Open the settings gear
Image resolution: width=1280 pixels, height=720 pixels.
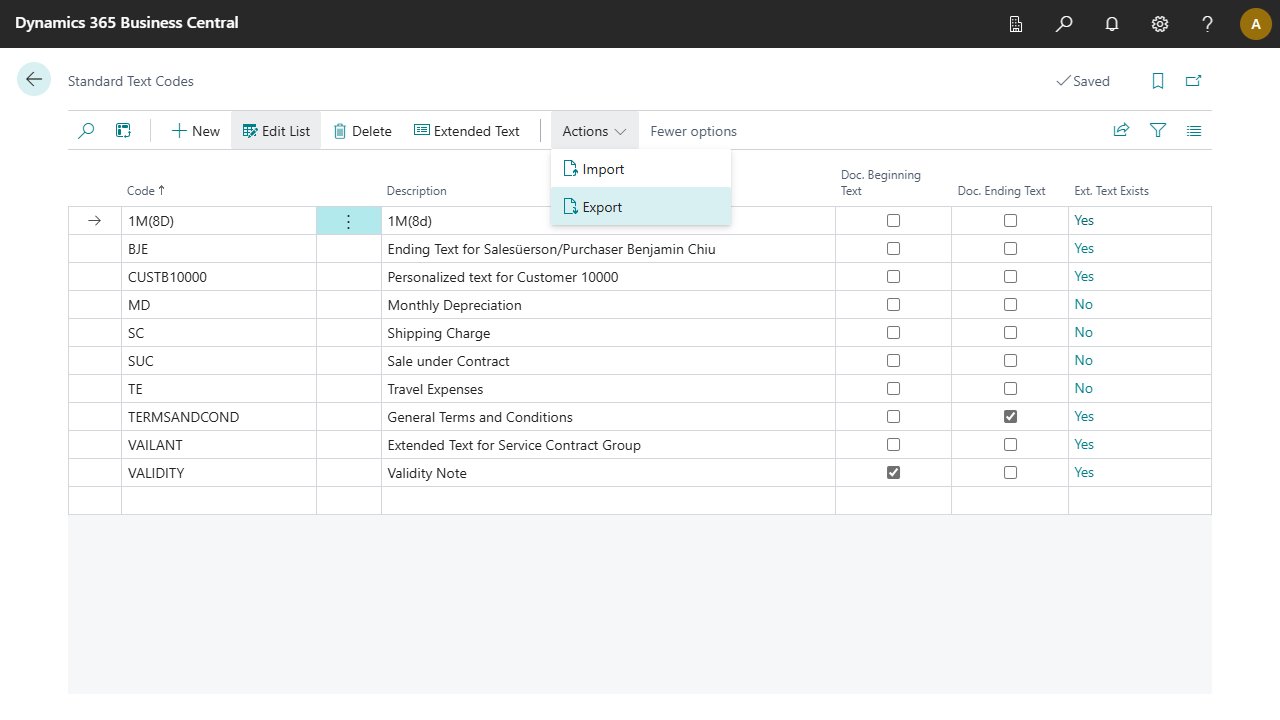[1160, 24]
